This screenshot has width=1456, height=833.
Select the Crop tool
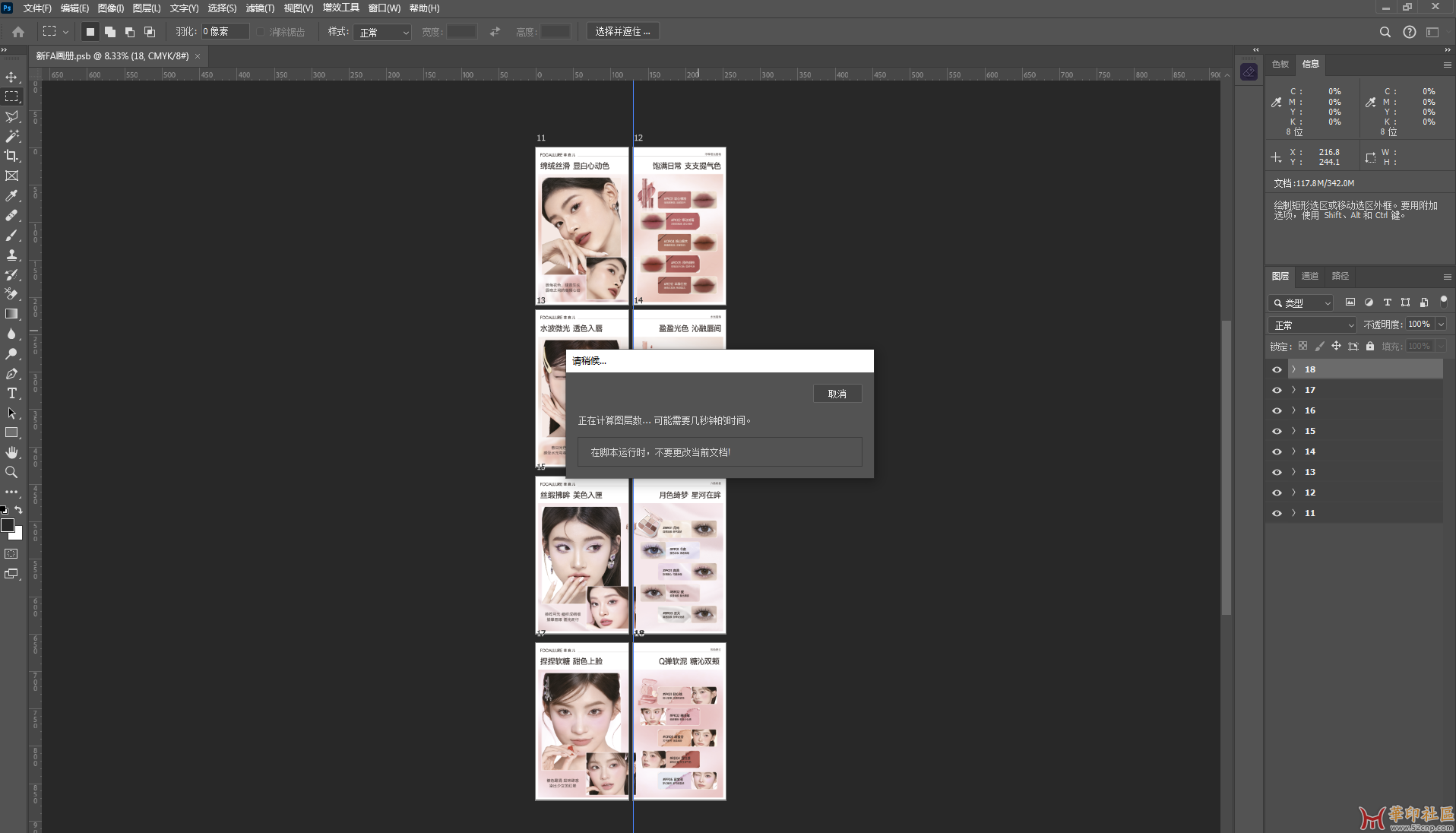[11, 156]
